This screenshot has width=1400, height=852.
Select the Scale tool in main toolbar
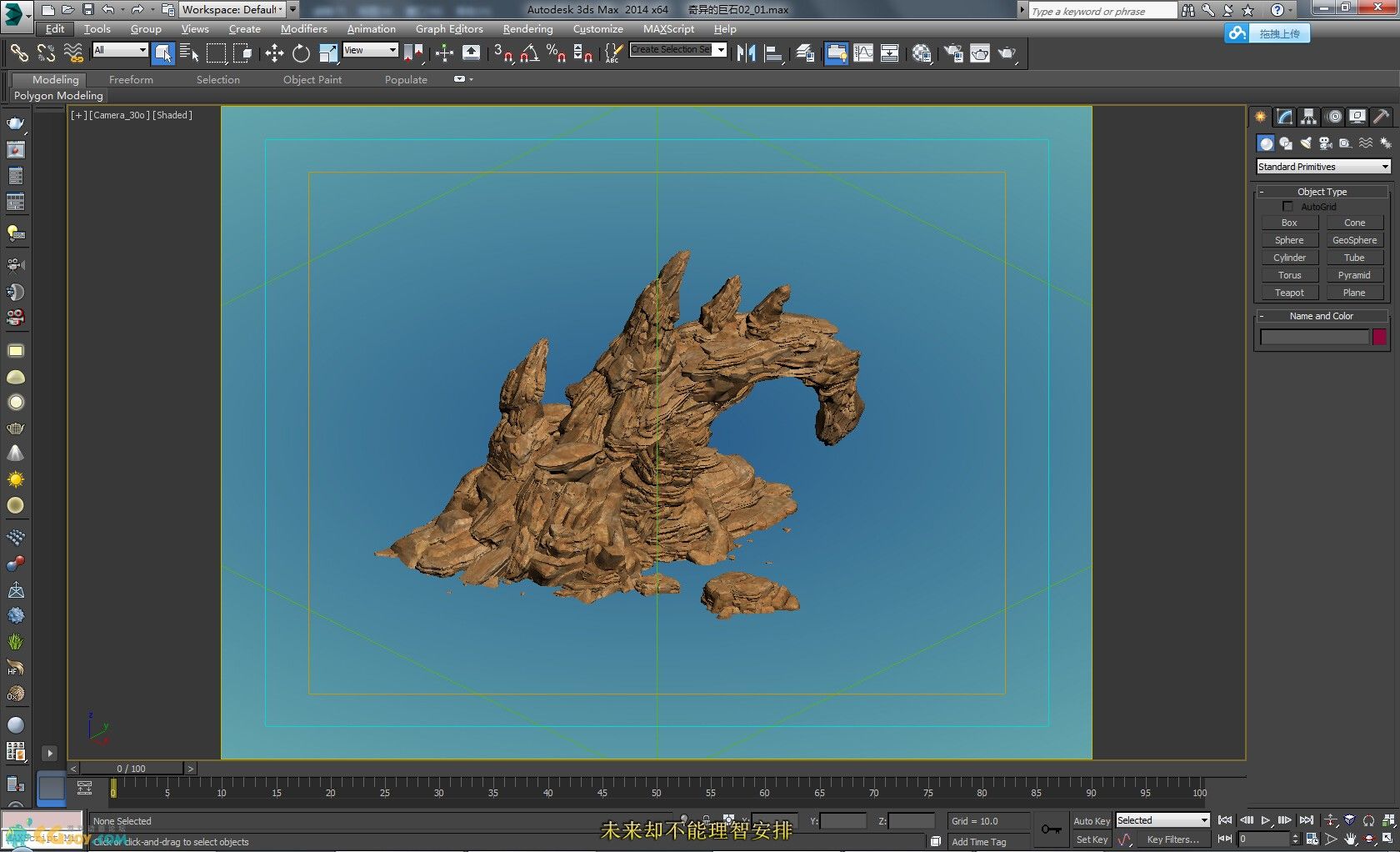click(328, 53)
